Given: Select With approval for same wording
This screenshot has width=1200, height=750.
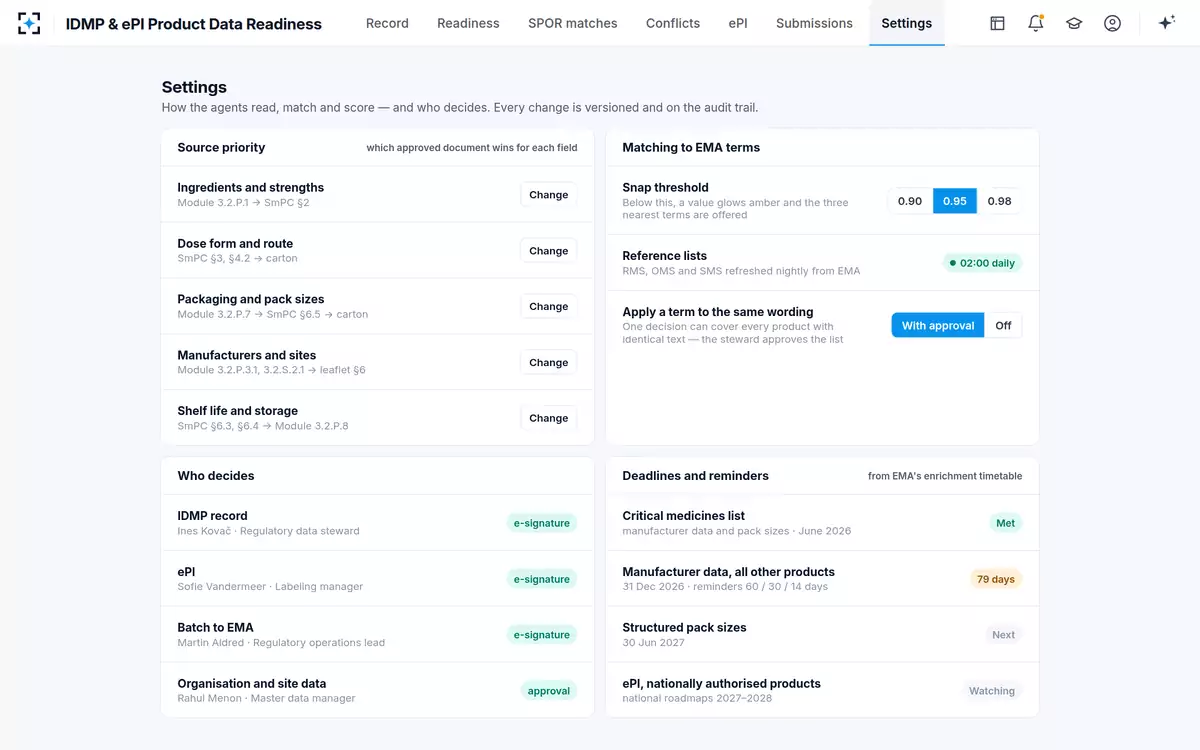Looking at the screenshot, I should (938, 325).
